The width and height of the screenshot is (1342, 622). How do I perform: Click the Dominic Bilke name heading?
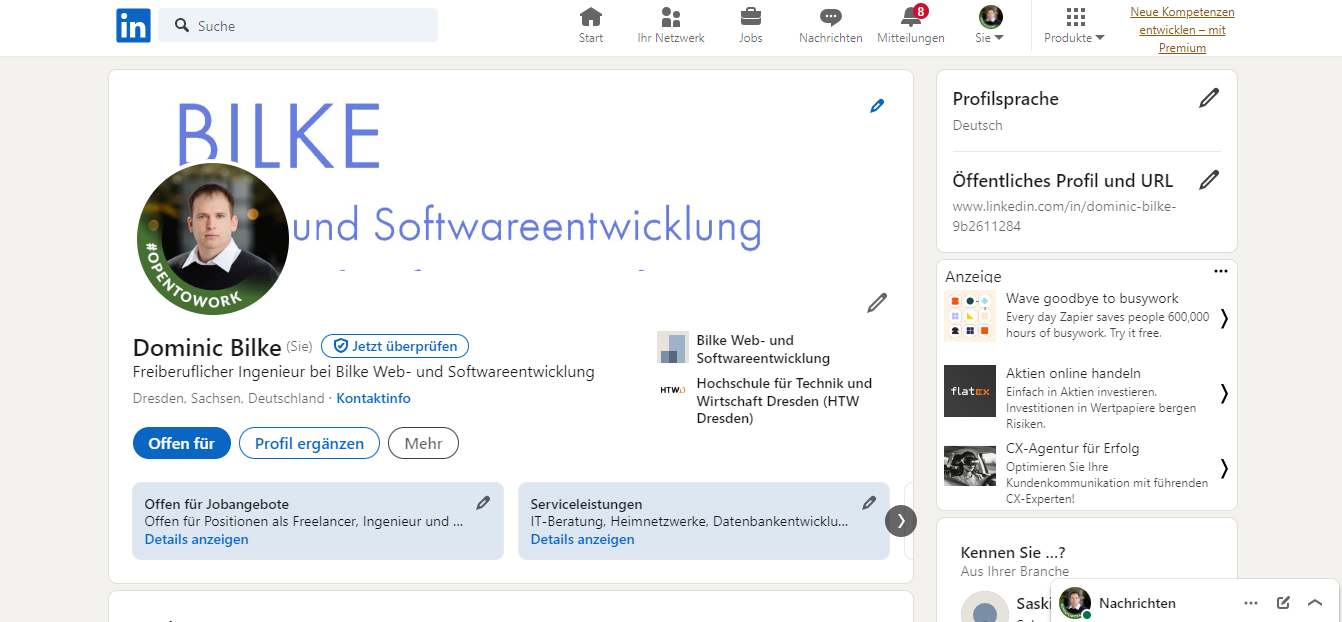pyautogui.click(x=207, y=347)
